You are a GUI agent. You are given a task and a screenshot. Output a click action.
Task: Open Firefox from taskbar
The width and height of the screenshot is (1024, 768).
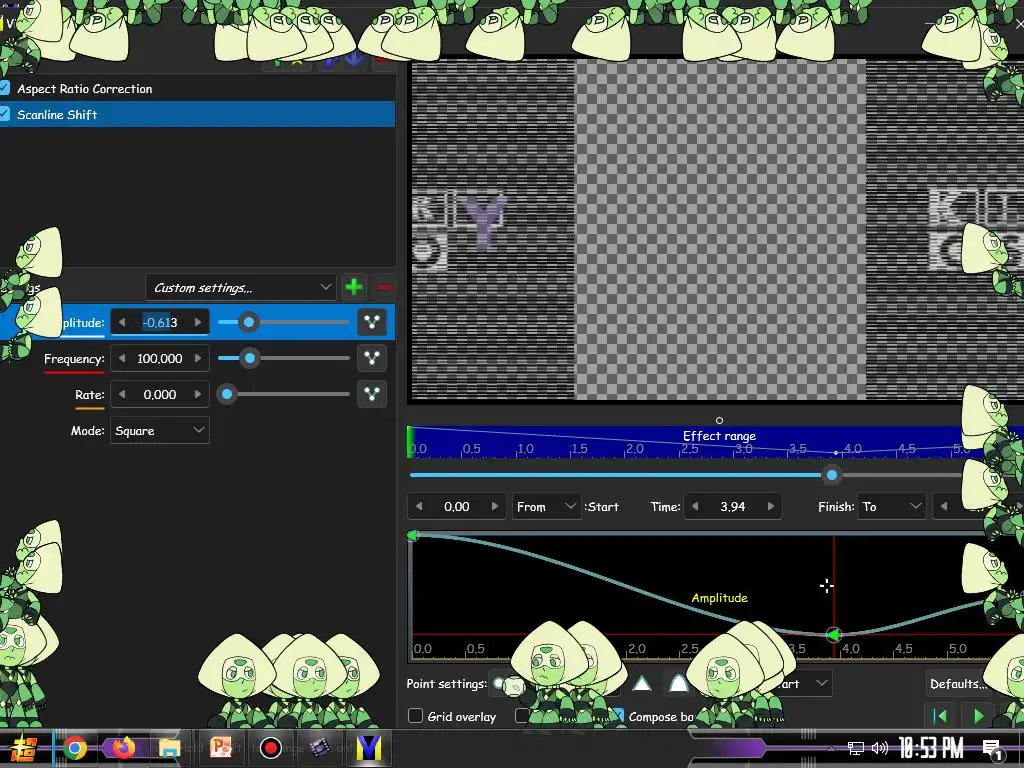pyautogui.click(x=123, y=748)
